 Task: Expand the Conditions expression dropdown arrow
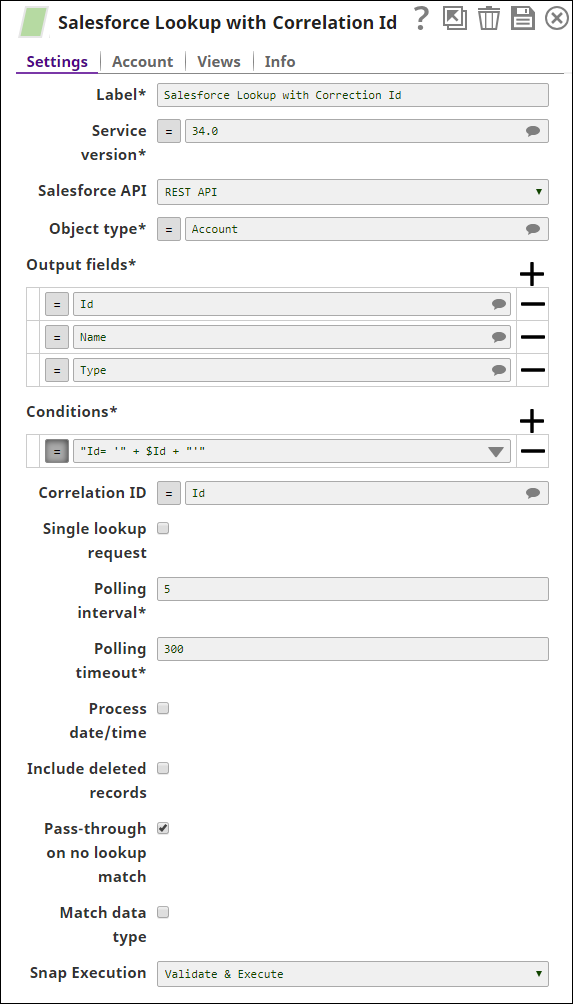coord(496,451)
